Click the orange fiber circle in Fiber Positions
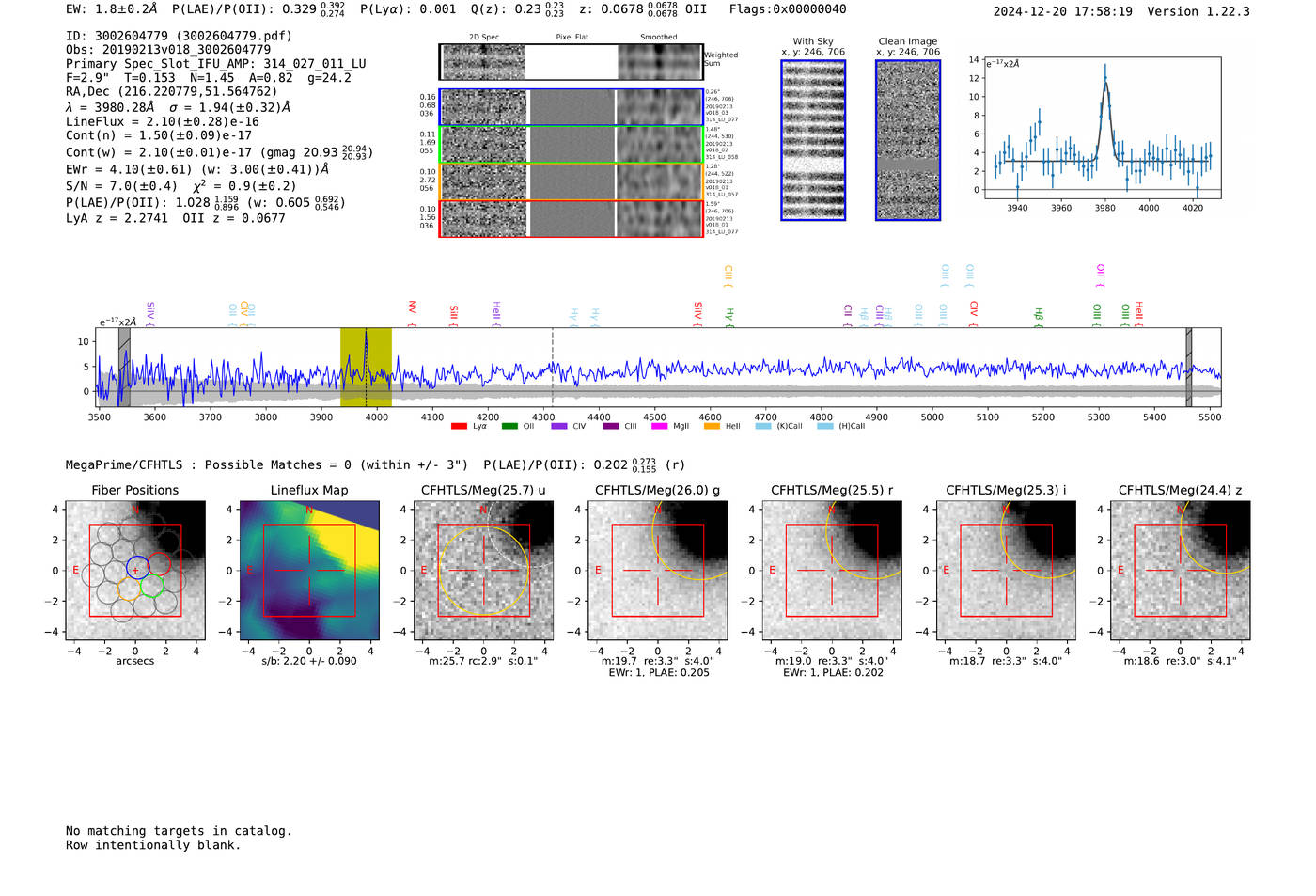 tap(129, 589)
